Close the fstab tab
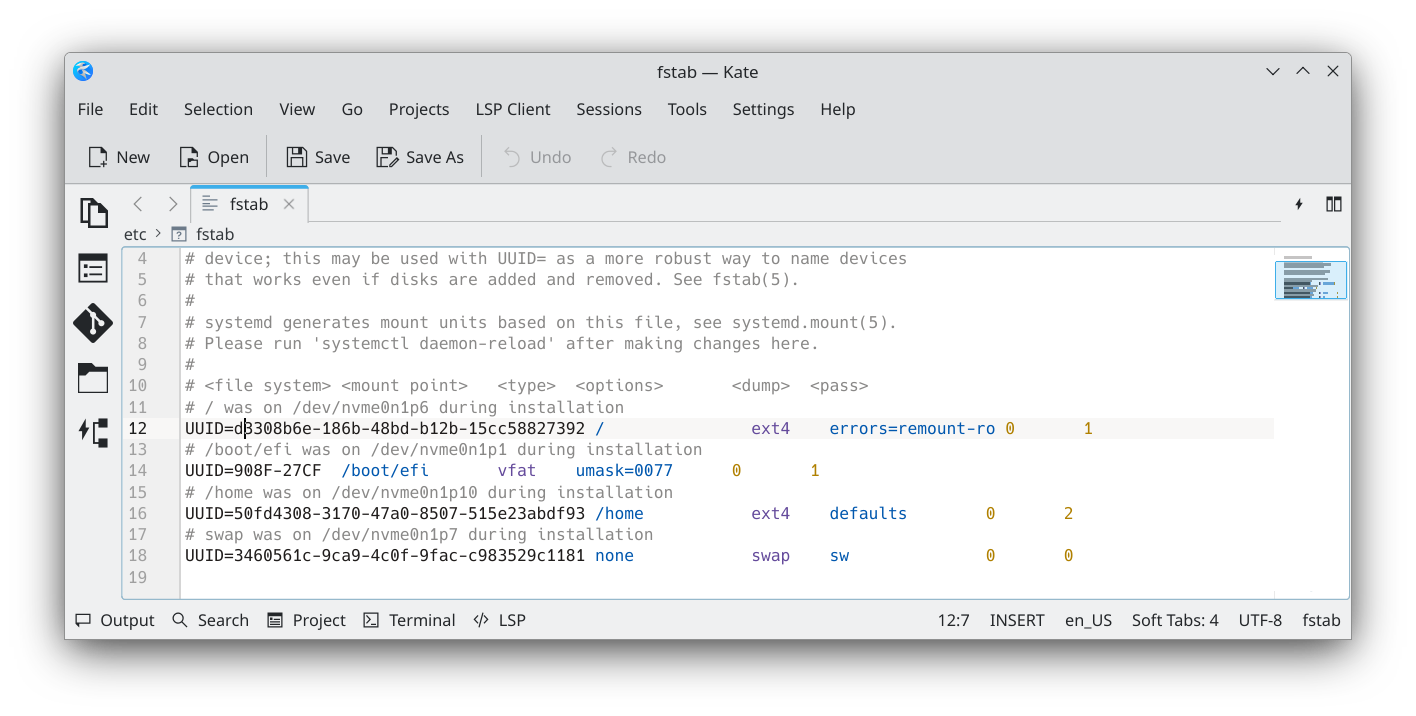 click(x=289, y=204)
